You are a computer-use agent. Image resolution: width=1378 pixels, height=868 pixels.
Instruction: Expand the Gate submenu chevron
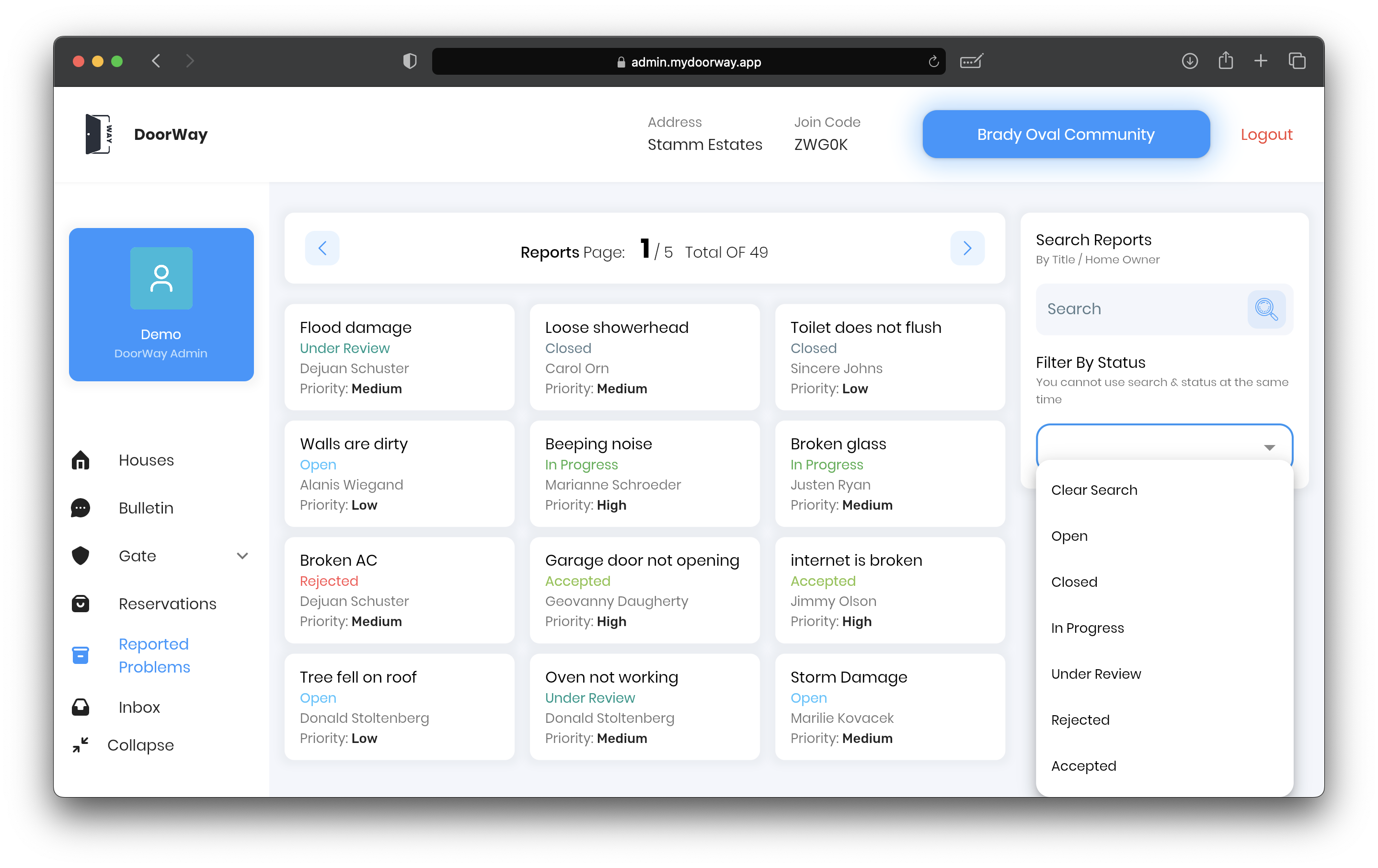click(x=242, y=555)
